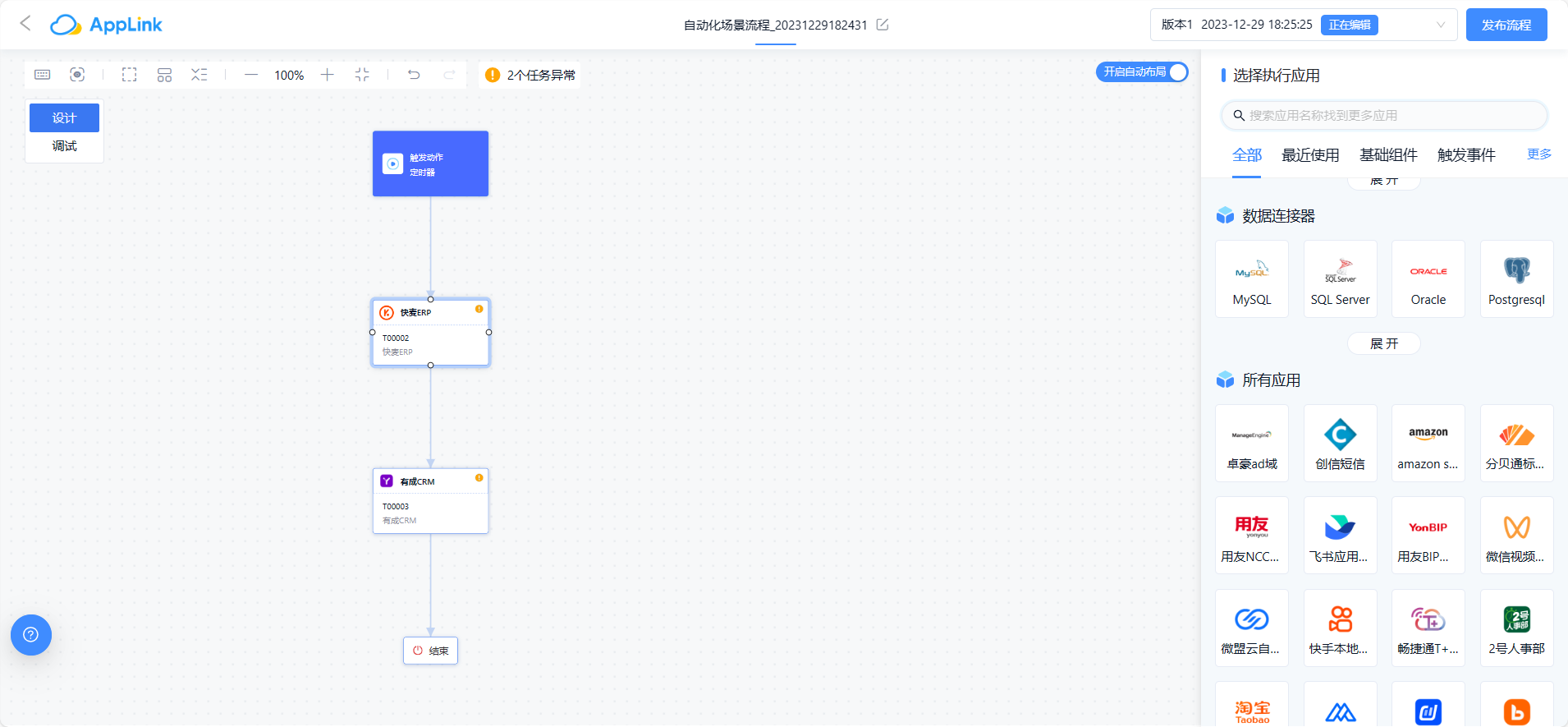Select the 快手本地 app

pos(1340,628)
